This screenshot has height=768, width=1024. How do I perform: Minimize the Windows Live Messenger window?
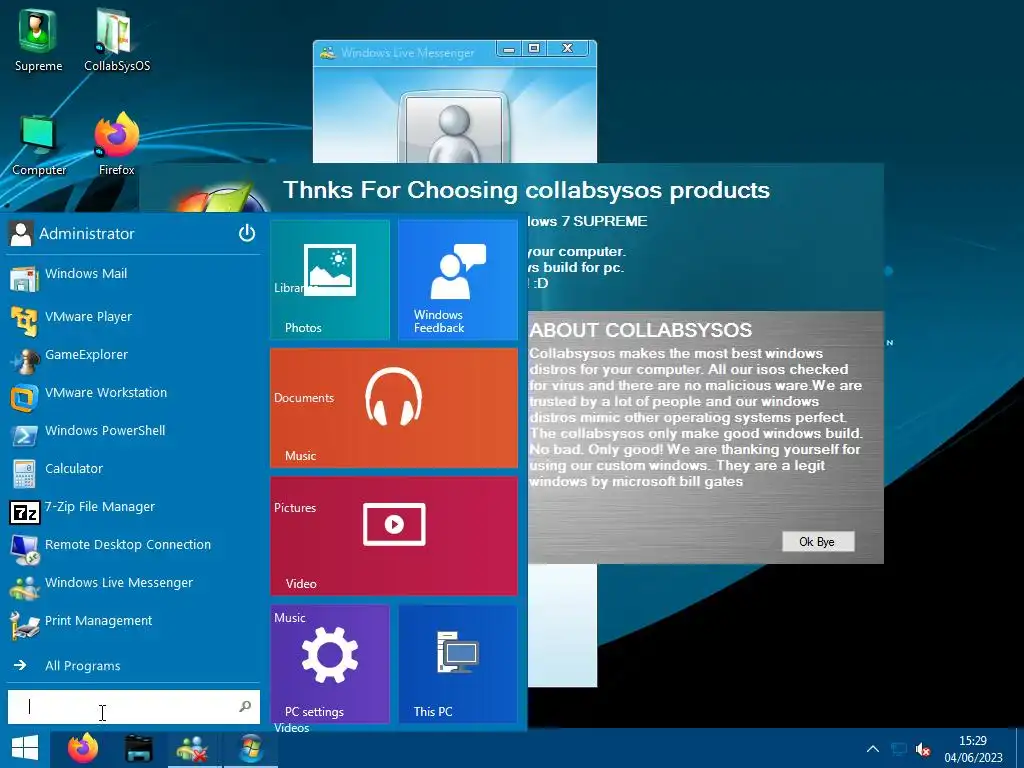pyautogui.click(x=509, y=48)
